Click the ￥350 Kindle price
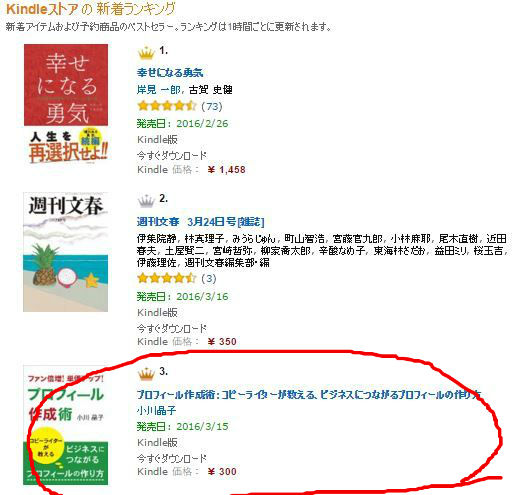Screen dimensions: 522x495 pos(222,341)
